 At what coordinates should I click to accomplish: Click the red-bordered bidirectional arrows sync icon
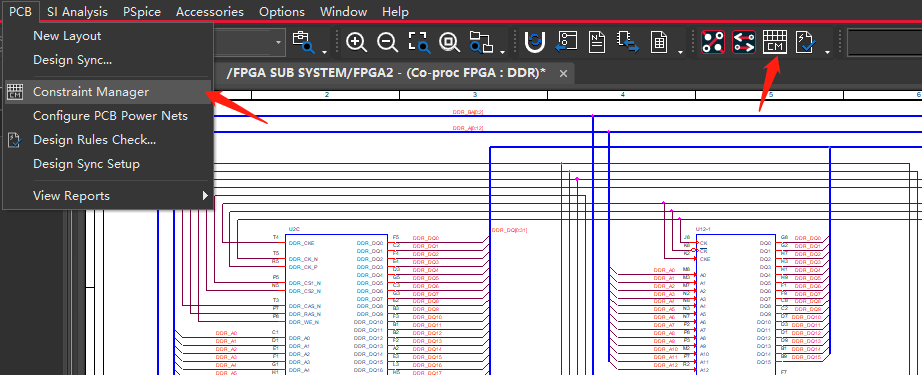tap(744, 42)
